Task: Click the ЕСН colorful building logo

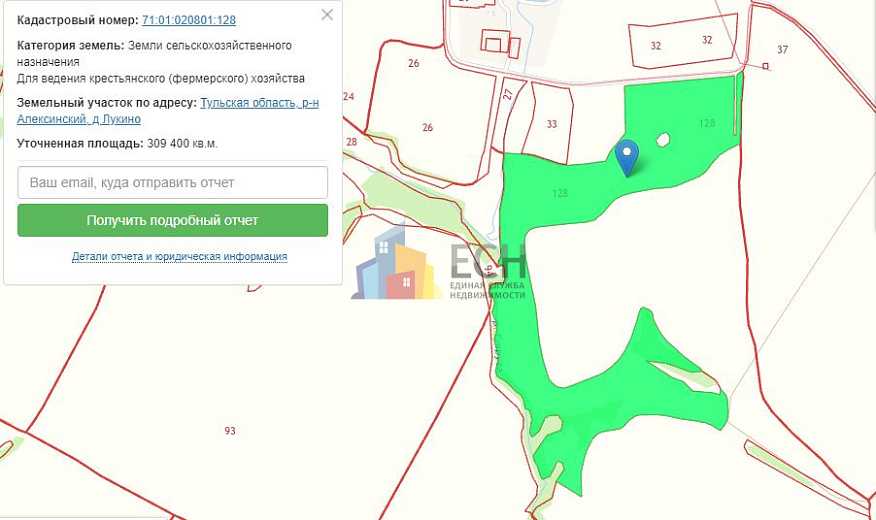Action: (x=395, y=267)
